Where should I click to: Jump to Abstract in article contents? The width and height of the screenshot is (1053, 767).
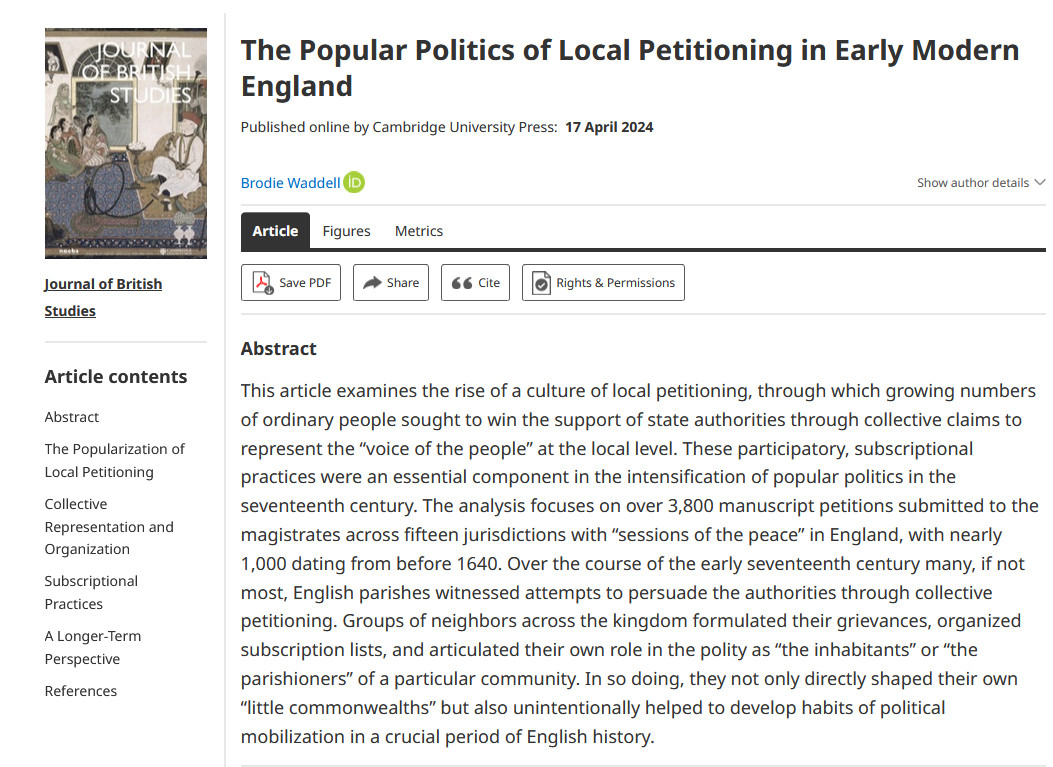72,417
